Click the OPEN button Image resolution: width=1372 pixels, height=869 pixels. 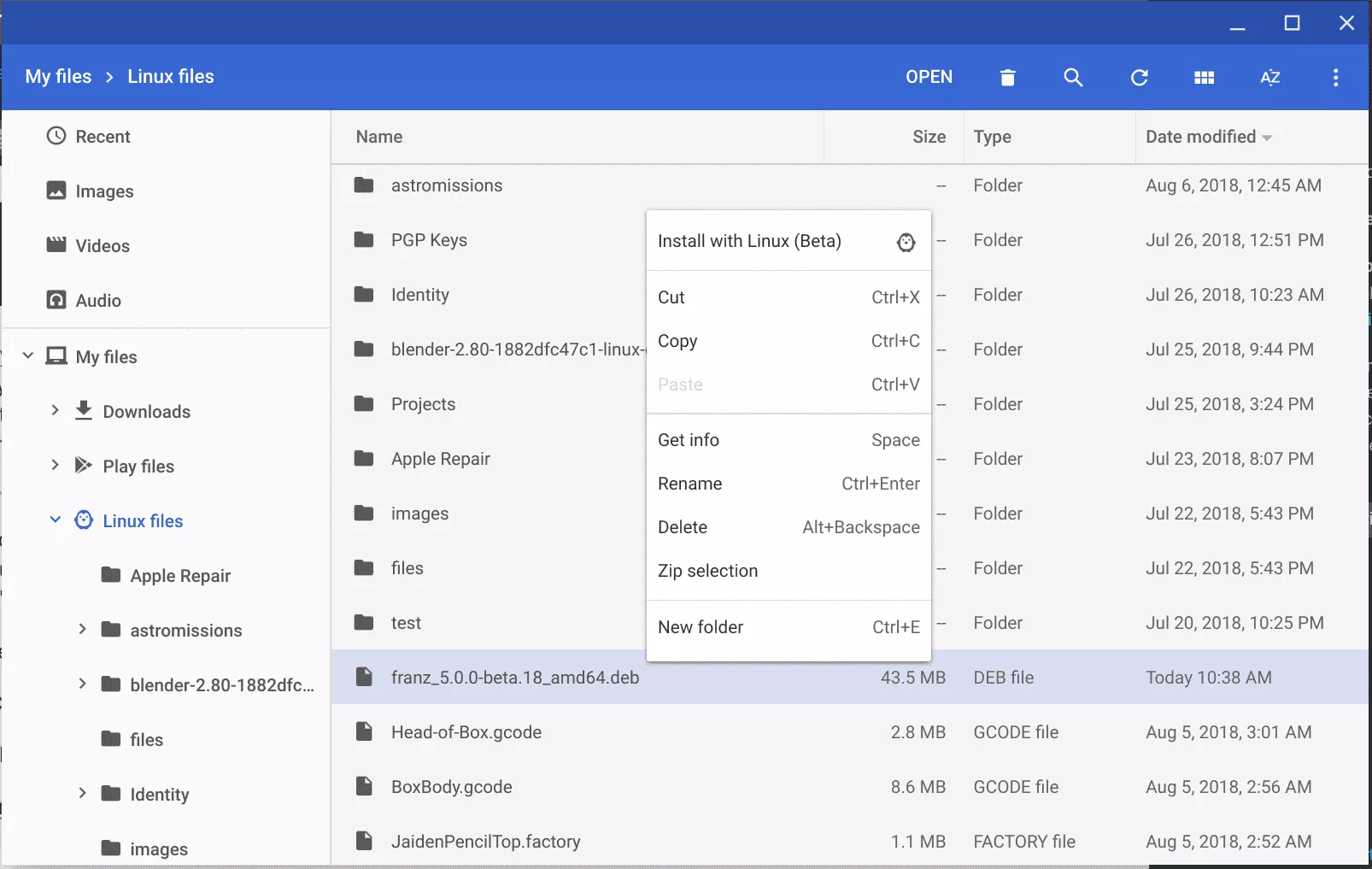tap(929, 77)
